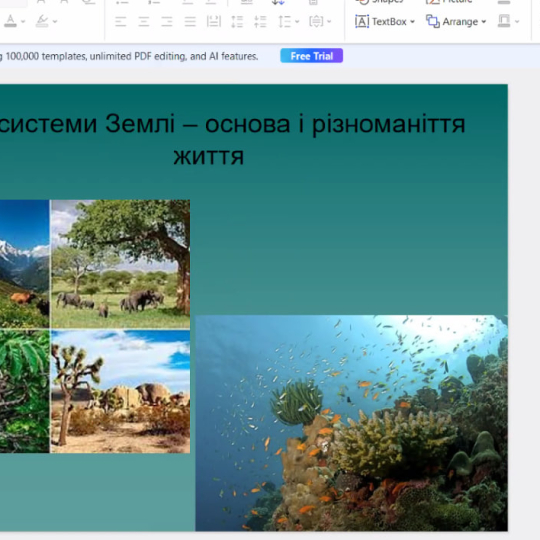Select the snowy mountain picture
The image size is (540, 540).
(24, 264)
